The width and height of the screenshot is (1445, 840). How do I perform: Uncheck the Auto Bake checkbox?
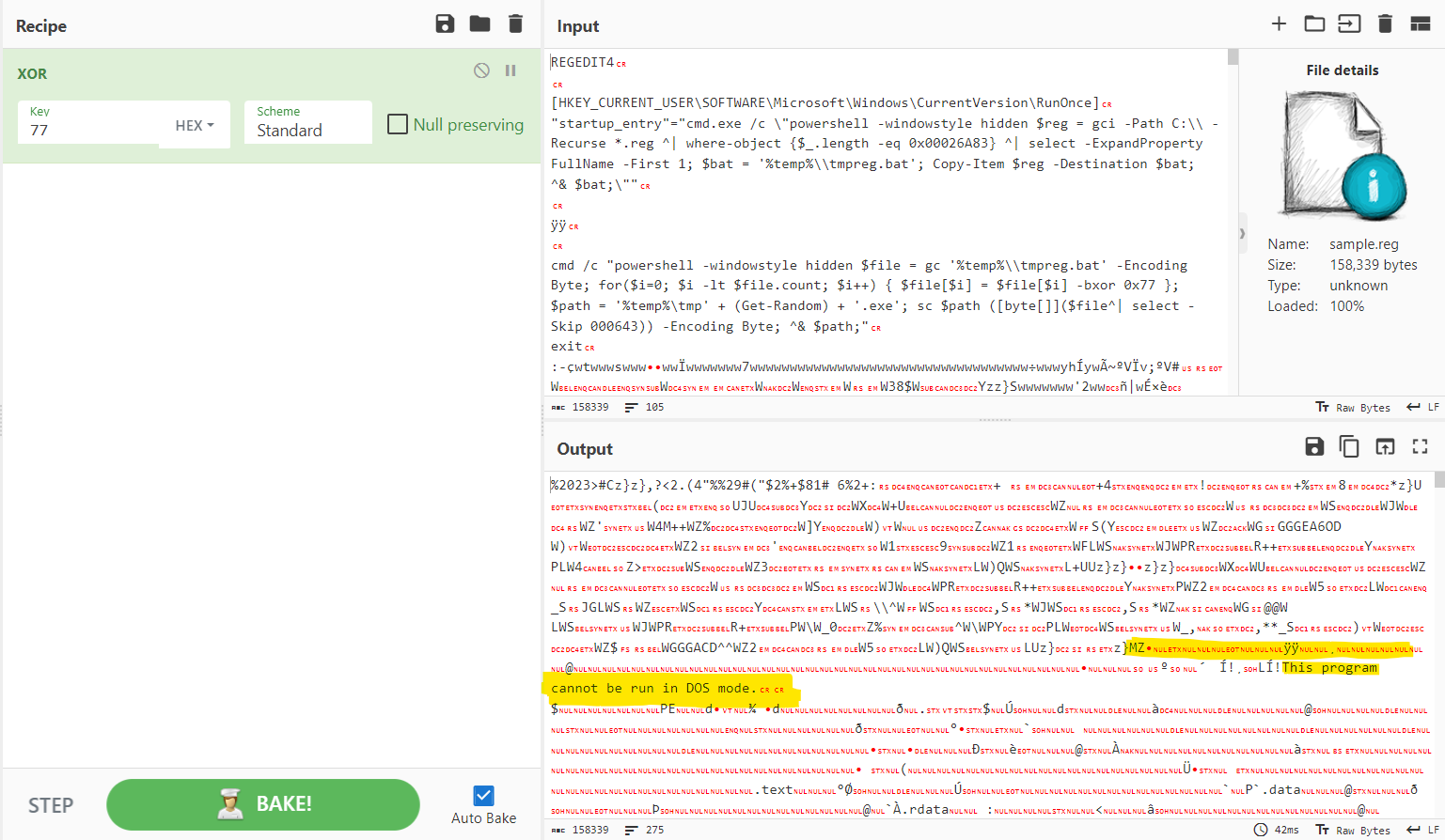(483, 796)
